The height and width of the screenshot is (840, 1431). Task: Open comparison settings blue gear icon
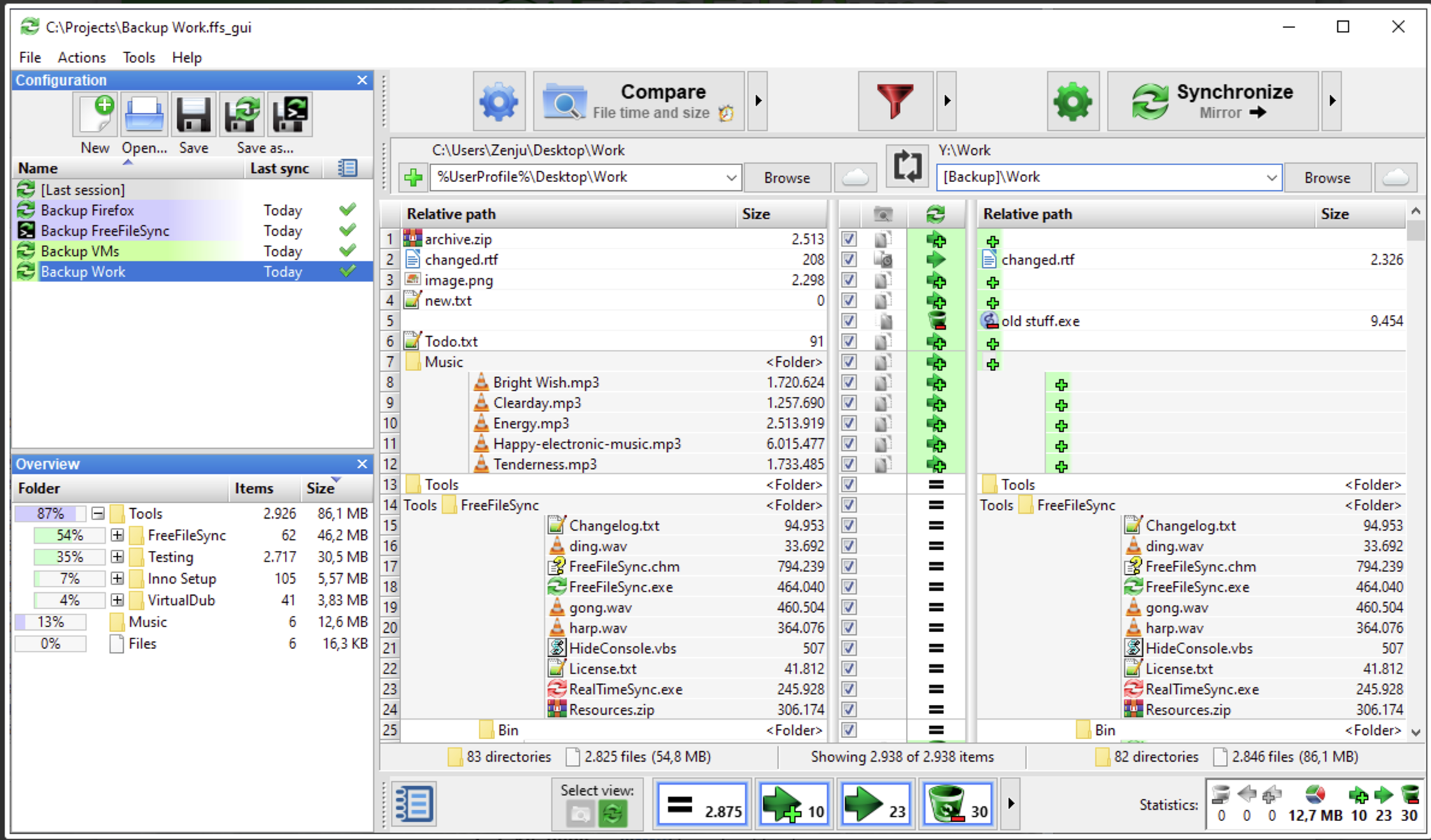[x=498, y=101]
